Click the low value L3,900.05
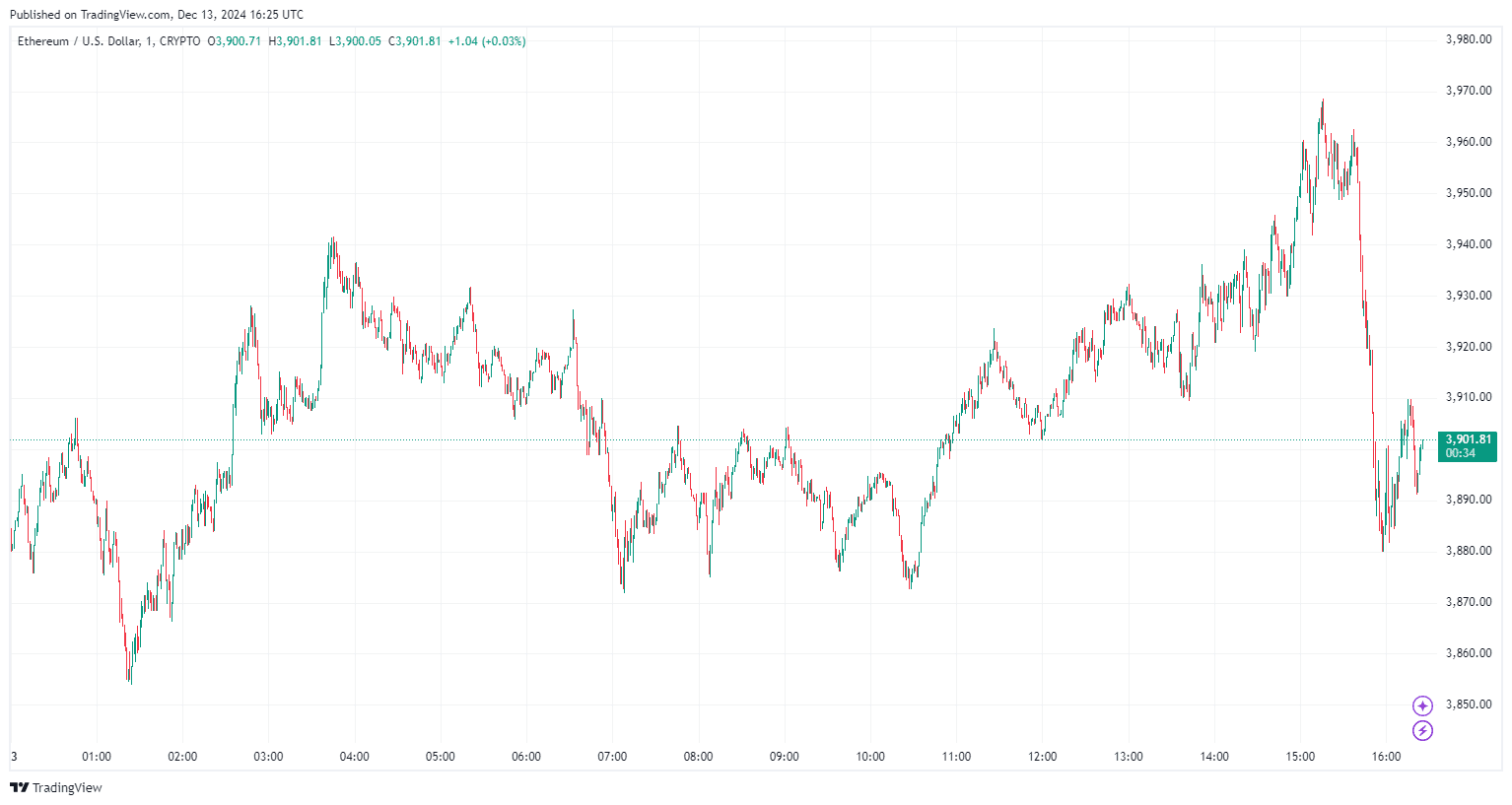Screen dimensions: 1512x805 pos(355,41)
